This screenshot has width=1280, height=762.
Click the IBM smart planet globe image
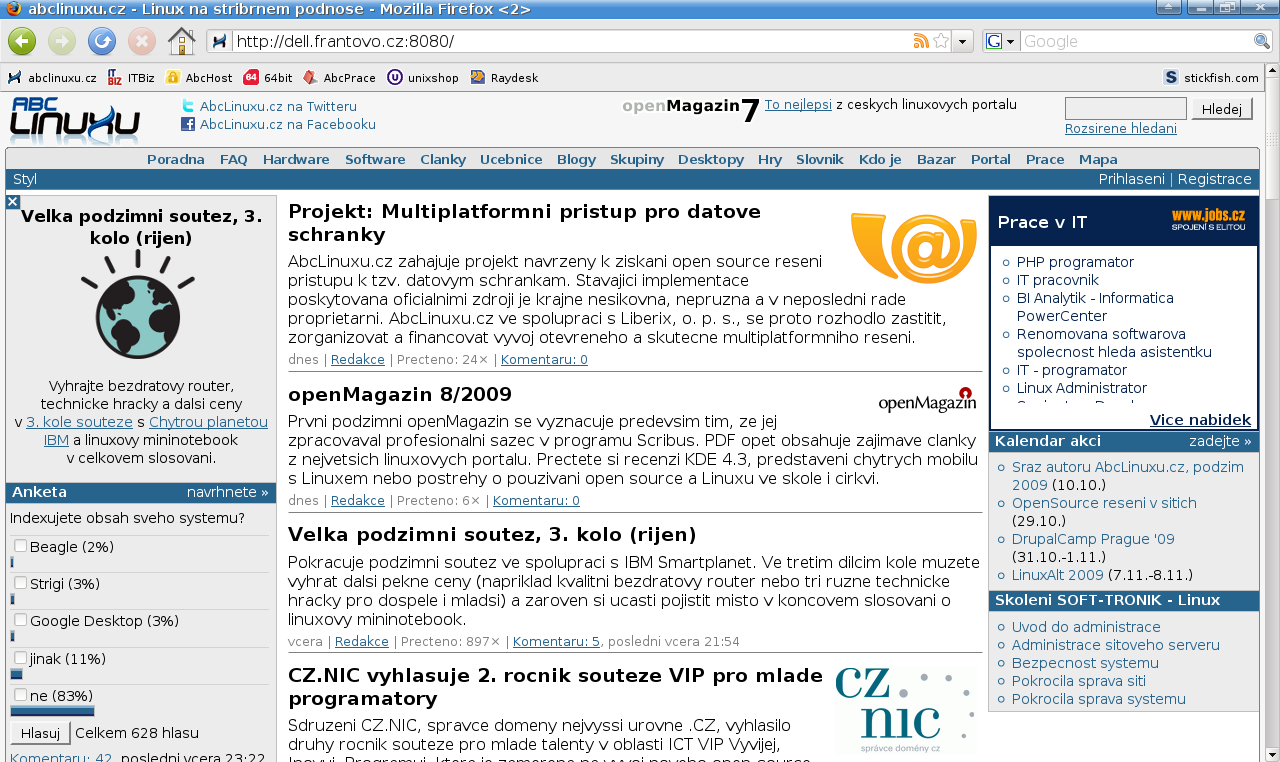click(x=139, y=304)
